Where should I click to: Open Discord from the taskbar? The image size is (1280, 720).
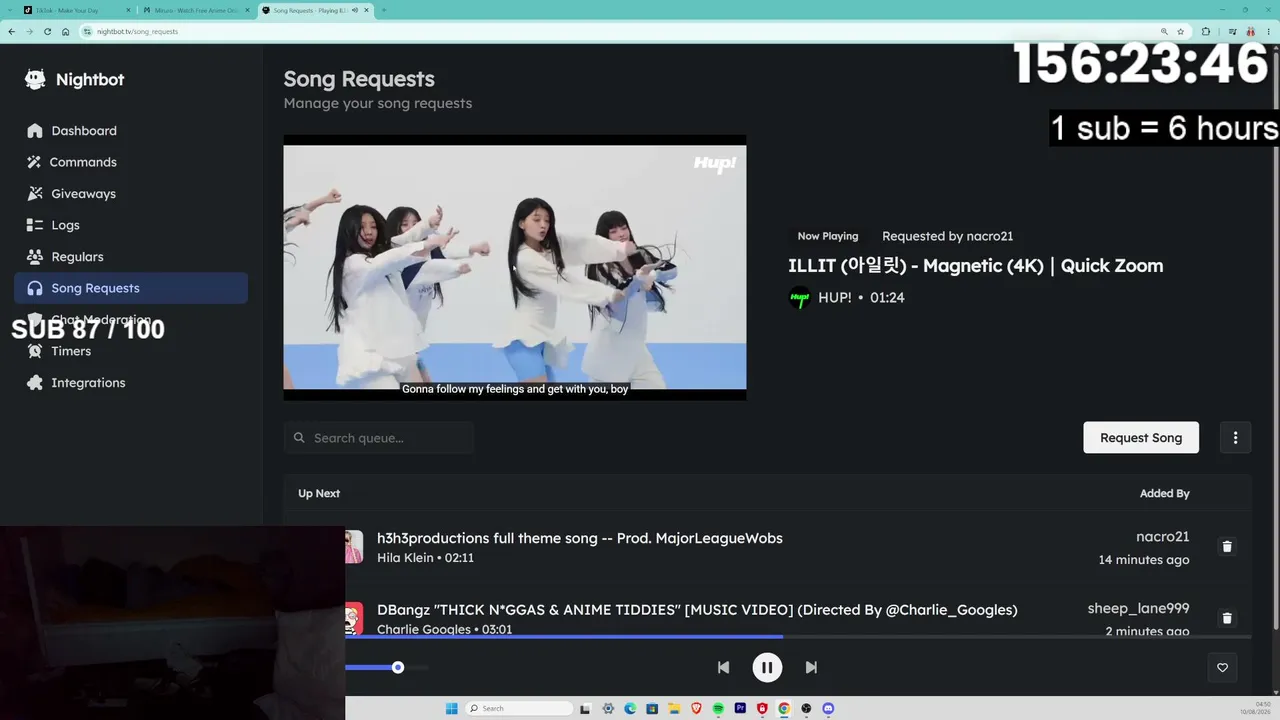click(x=828, y=708)
